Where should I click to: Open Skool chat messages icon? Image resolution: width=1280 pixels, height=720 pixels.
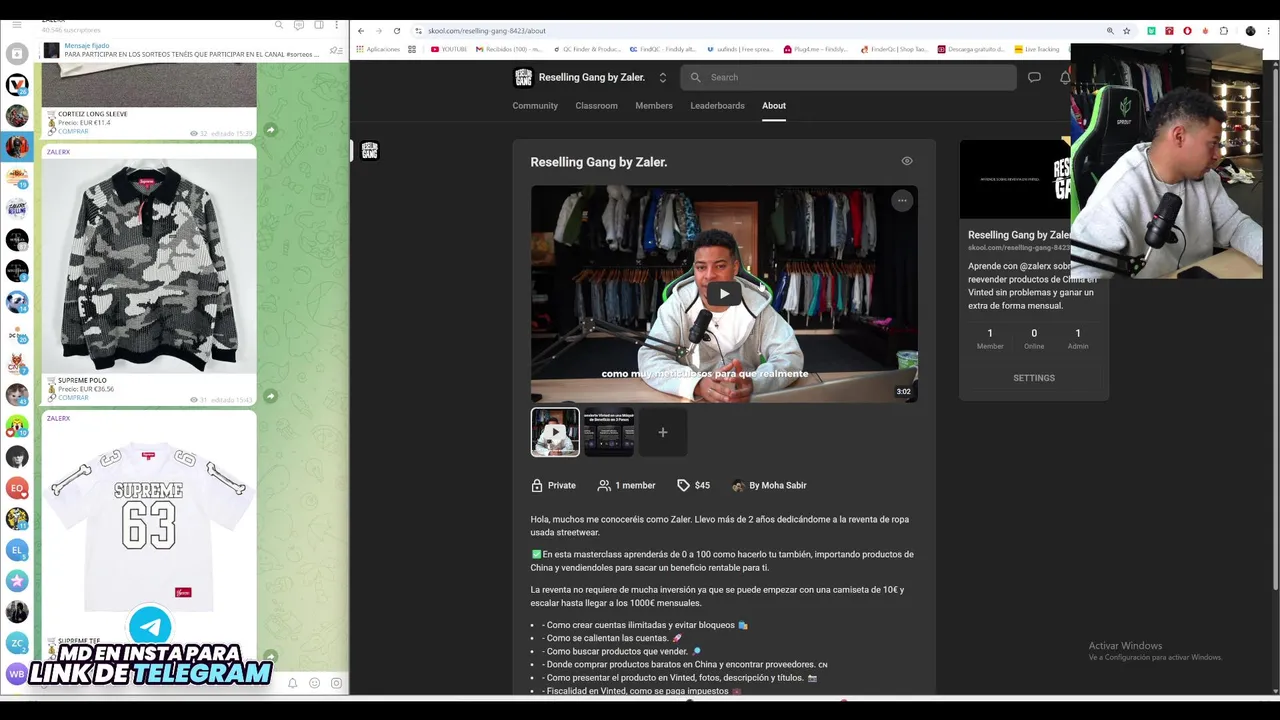[x=1034, y=77]
